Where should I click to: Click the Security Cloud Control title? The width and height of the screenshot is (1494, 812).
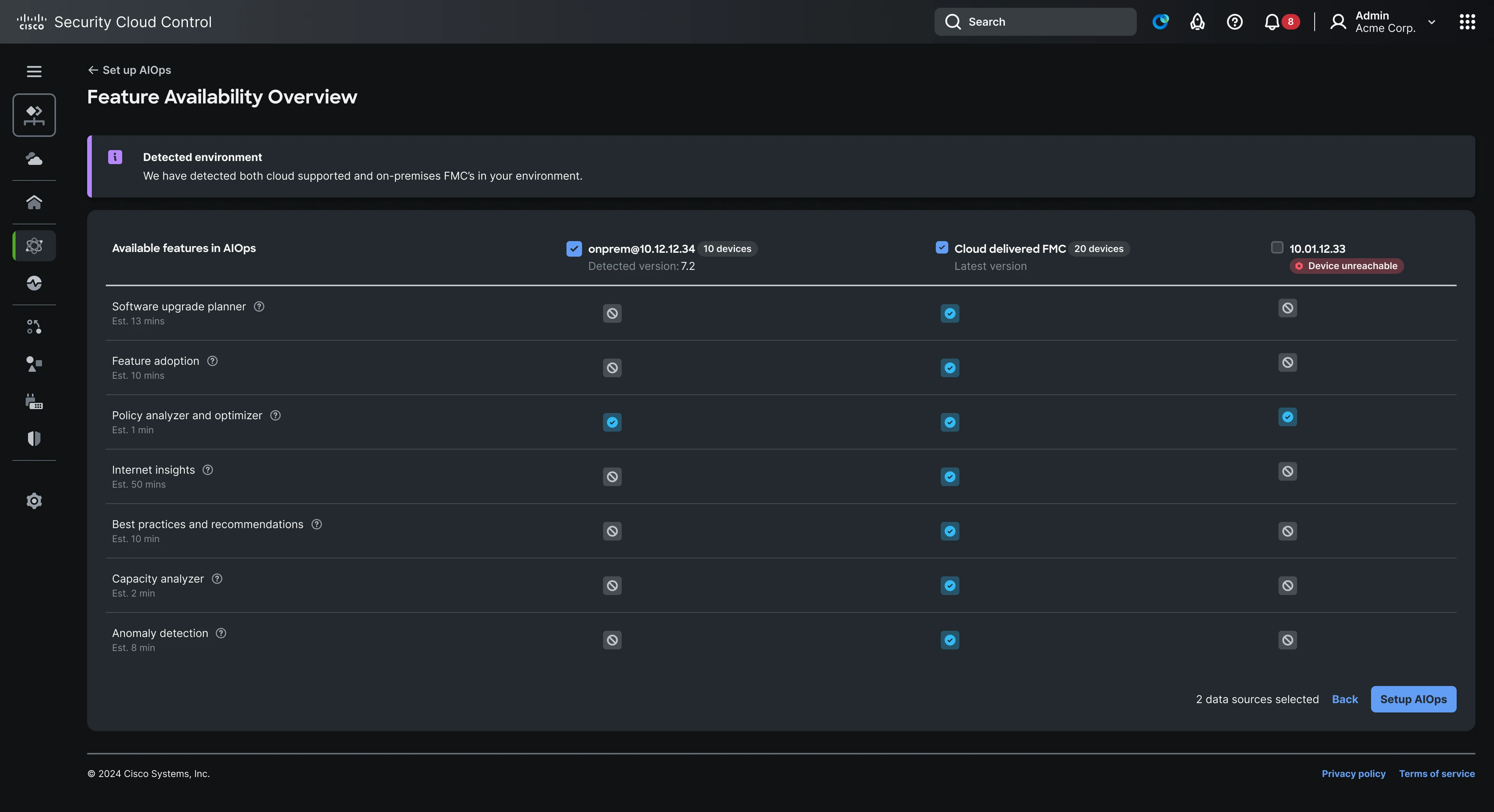pos(133,22)
